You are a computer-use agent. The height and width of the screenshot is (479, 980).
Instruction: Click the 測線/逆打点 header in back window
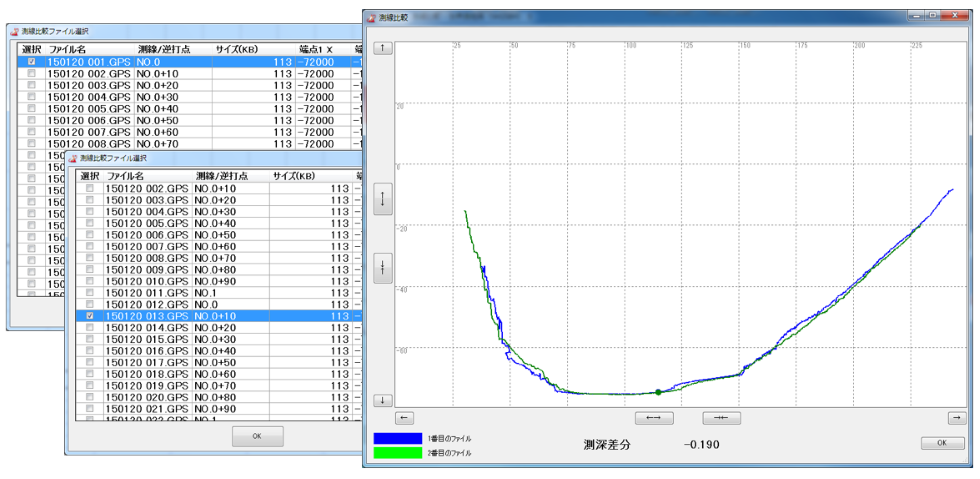(x=164, y=49)
